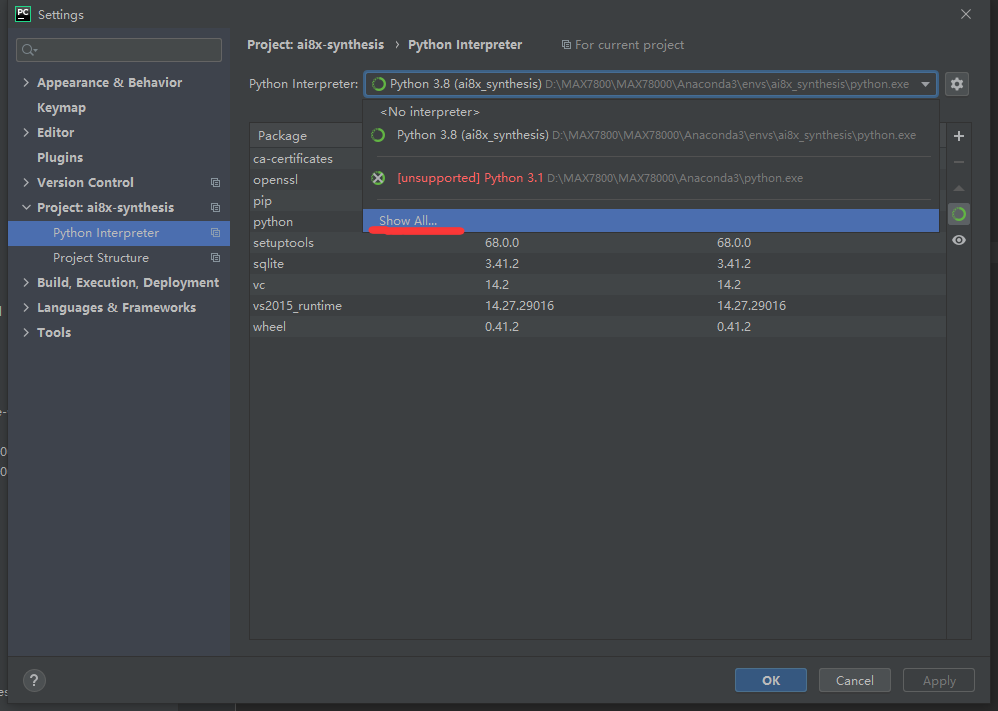The width and height of the screenshot is (998, 711).
Task: Click the Cancel button
Action: coord(855,680)
